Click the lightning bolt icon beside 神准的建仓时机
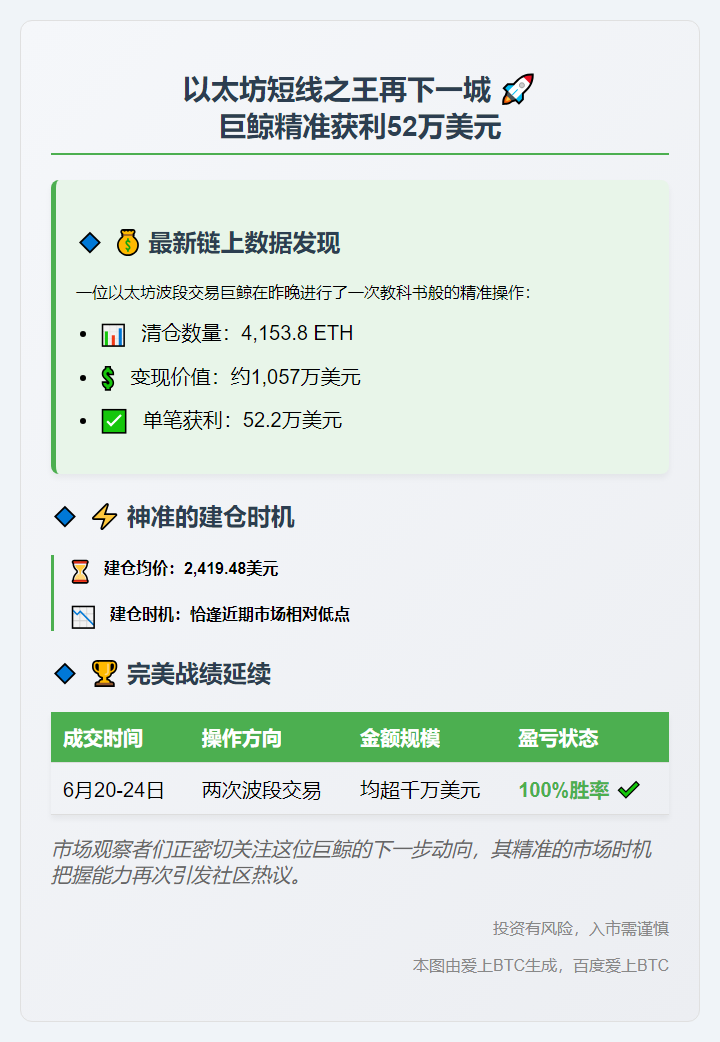 tap(104, 517)
